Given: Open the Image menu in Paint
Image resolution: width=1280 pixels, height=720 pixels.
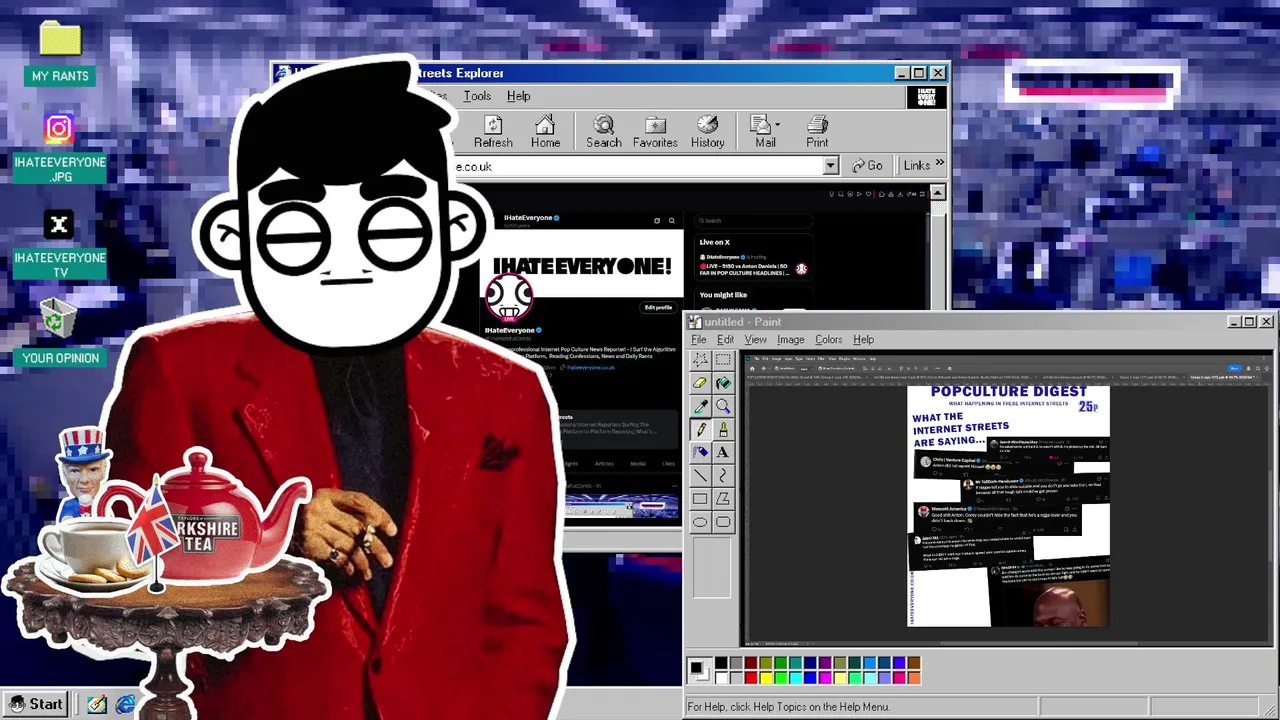Looking at the screenshot, I should [791, 340].
